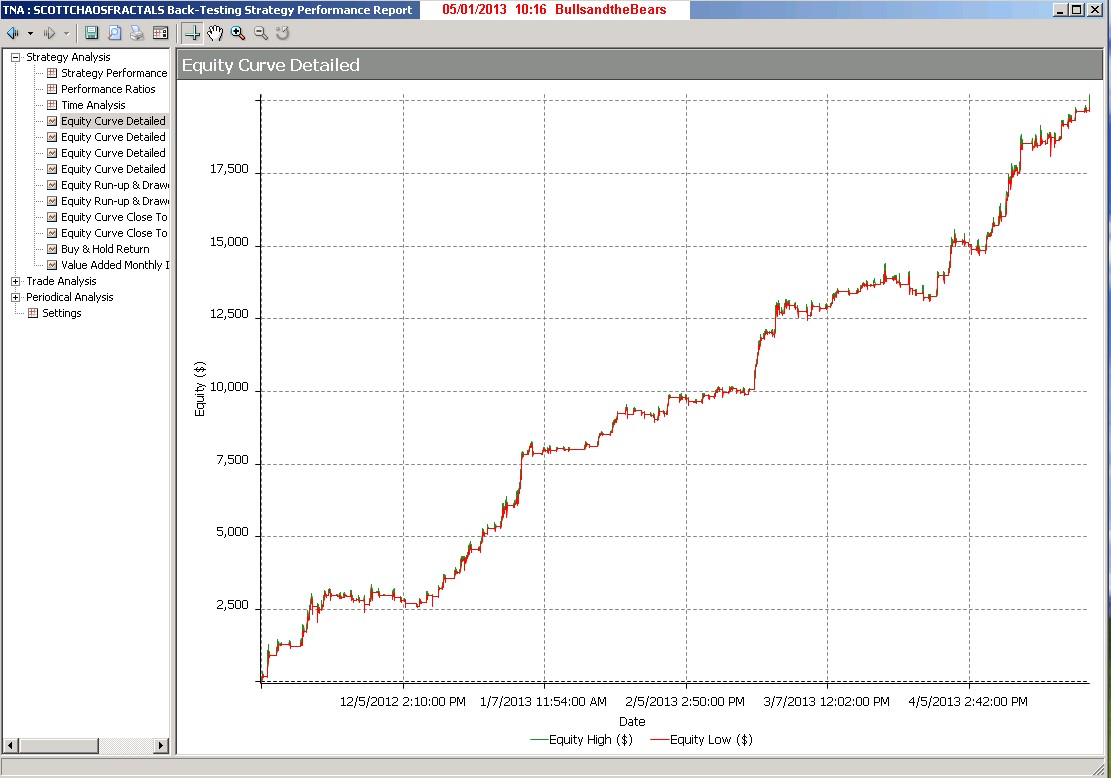Open the Forward button history dropdown arrow
Screen dimensions: 1111x778
[x=67, y=33]
